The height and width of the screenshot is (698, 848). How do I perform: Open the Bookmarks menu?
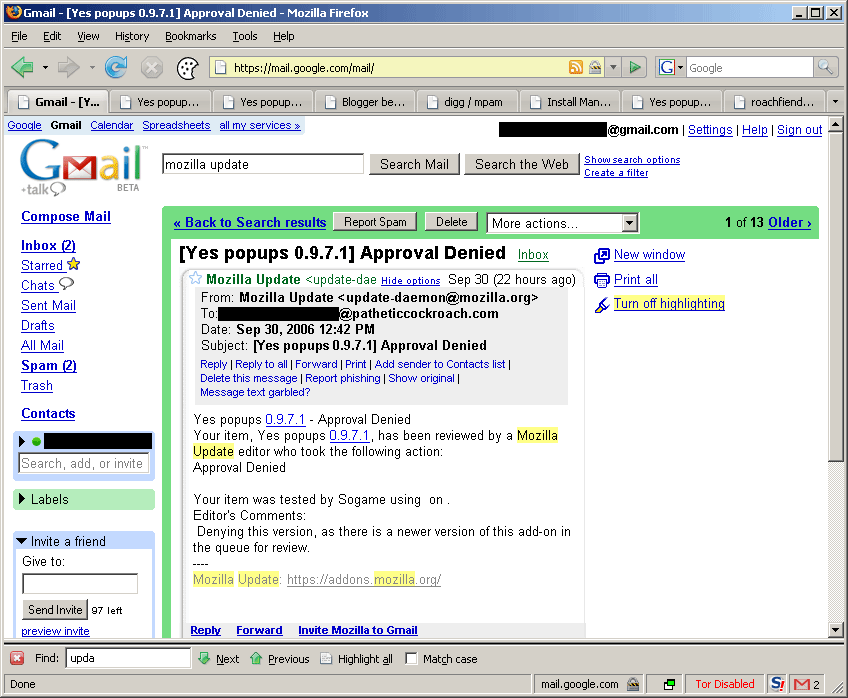[190, 36]
